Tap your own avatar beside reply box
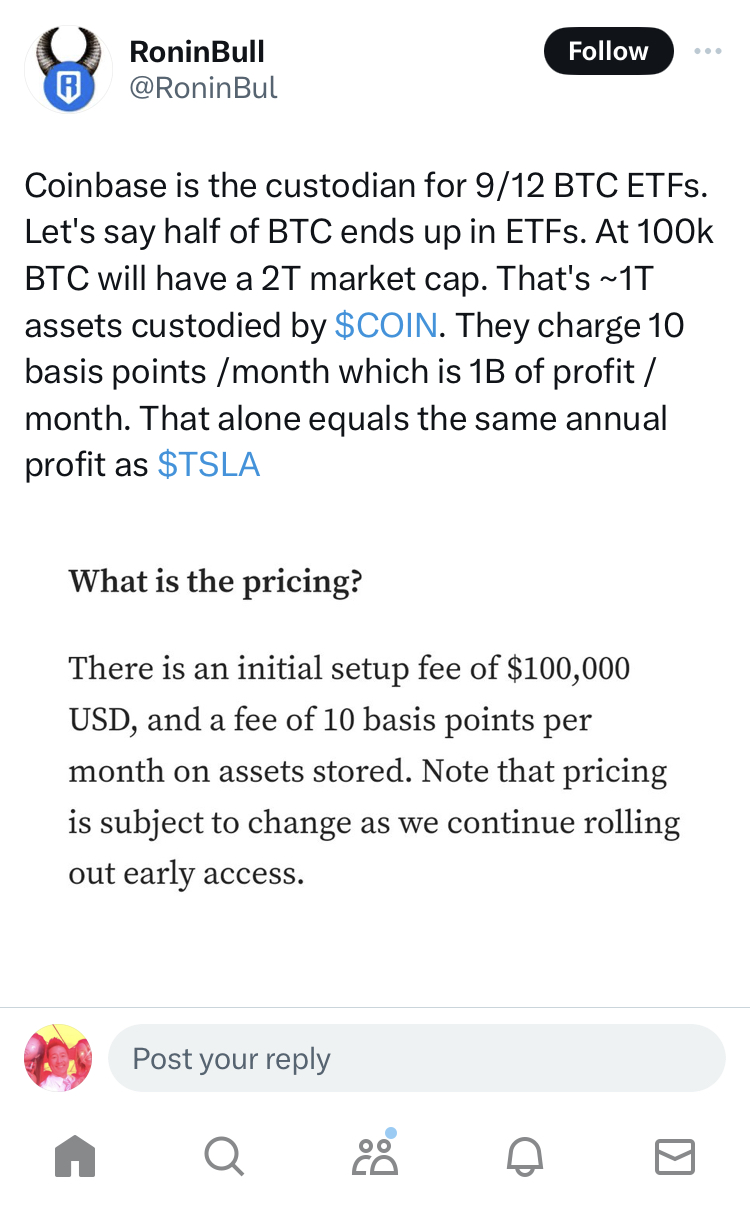 58,1058
